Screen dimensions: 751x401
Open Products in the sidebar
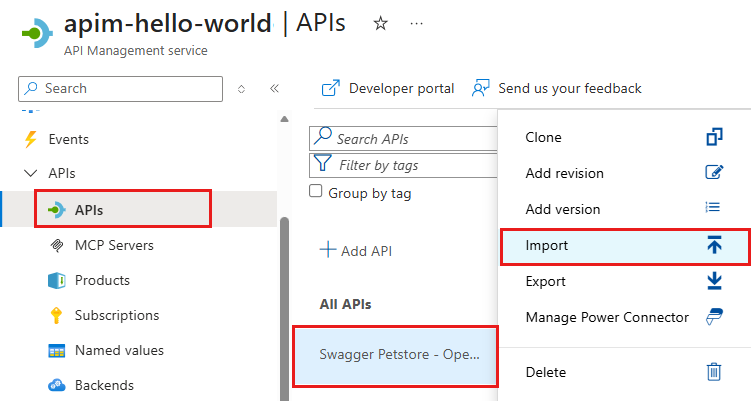(x=102, y=280)
